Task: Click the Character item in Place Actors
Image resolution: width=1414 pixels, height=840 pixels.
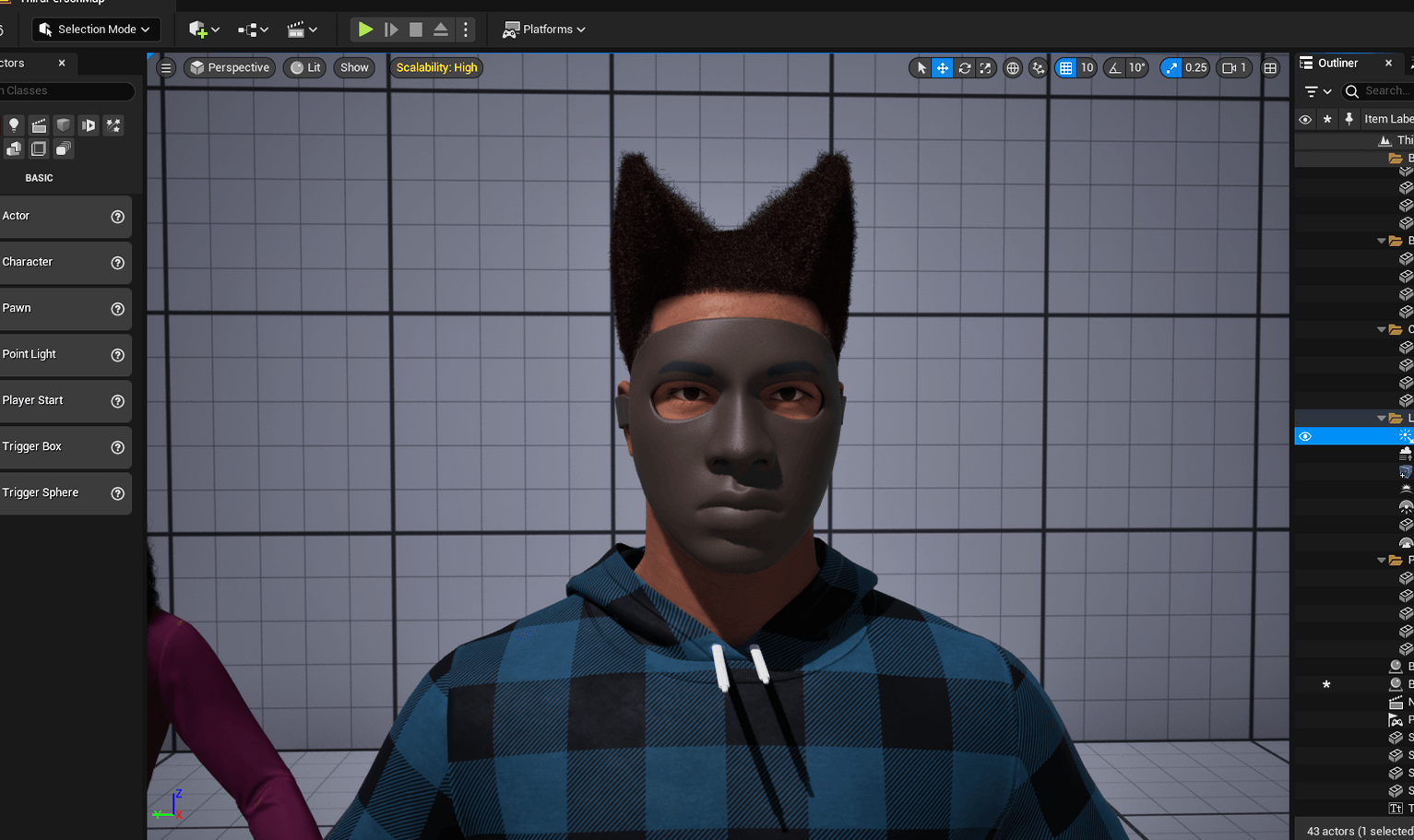Action: click(65, 263)
